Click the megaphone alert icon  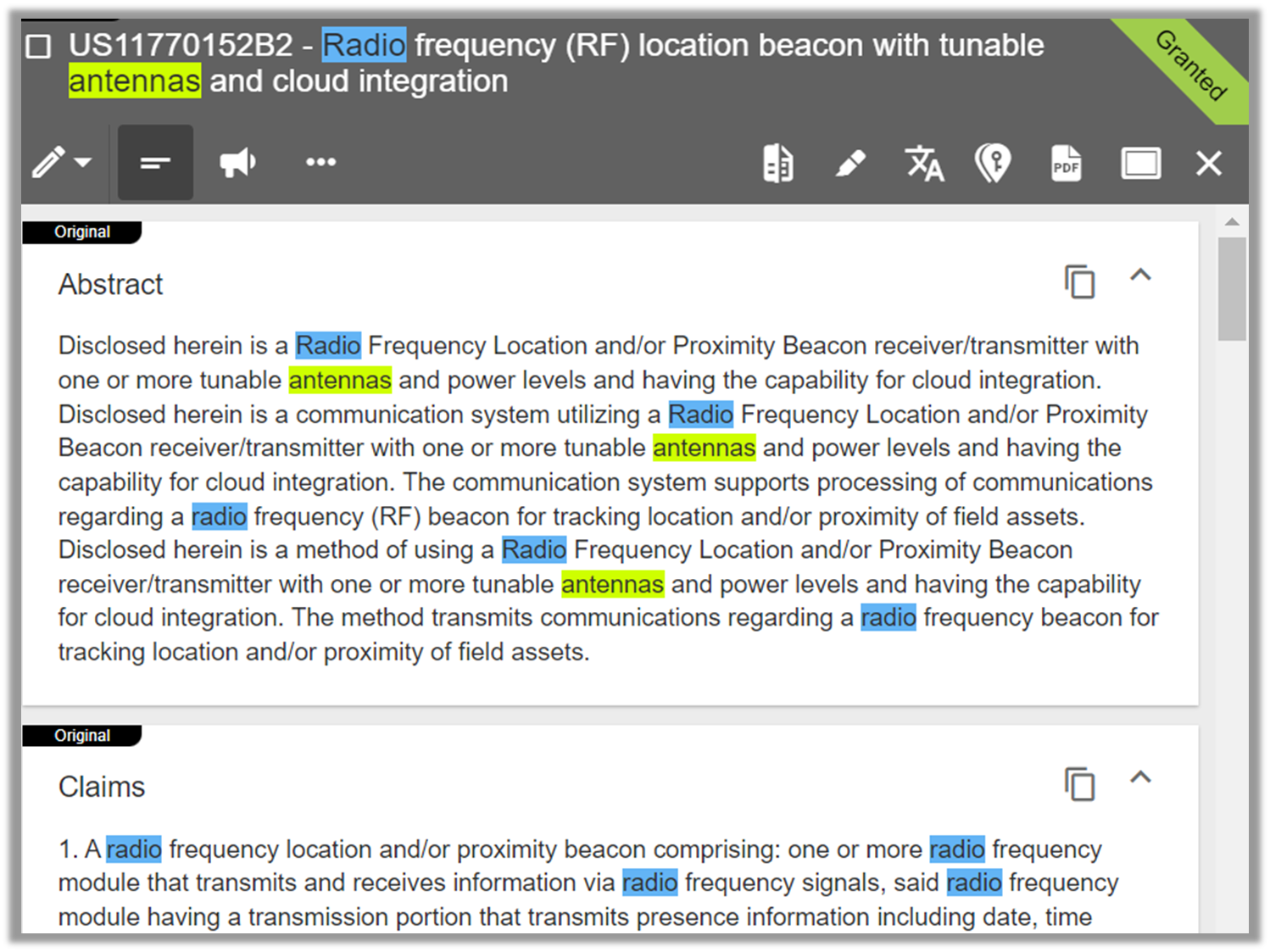point(237,162)
